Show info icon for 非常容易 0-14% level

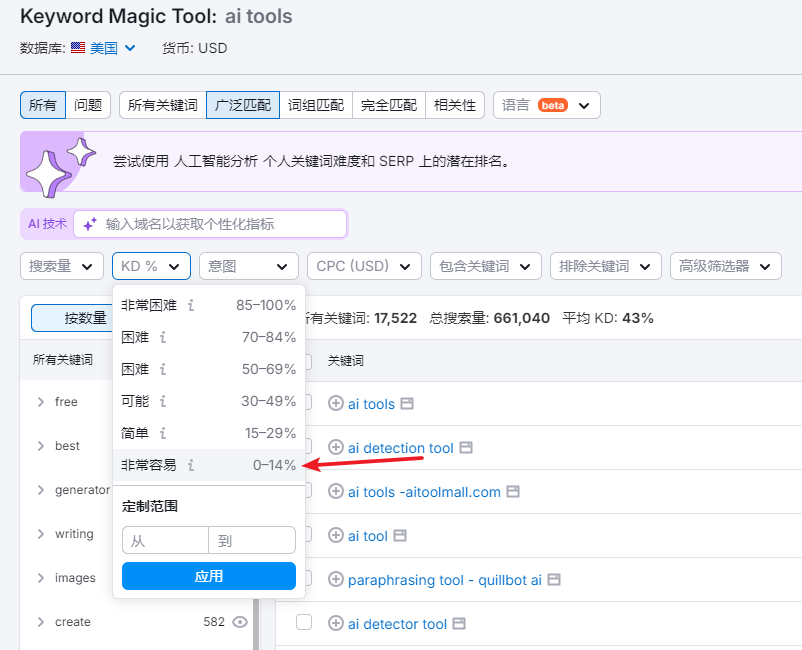click(x=191, y=465)
